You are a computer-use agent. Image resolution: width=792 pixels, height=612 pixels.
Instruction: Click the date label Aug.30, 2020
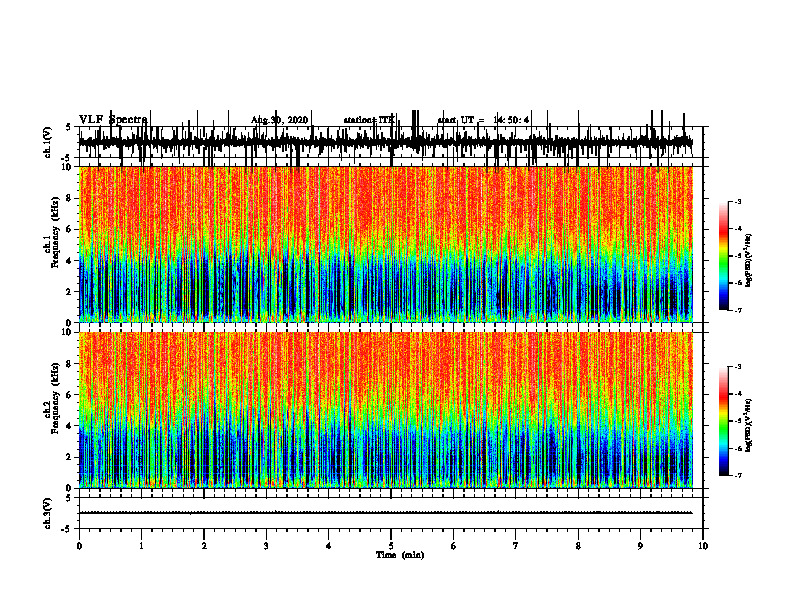[x=279, y=120]
